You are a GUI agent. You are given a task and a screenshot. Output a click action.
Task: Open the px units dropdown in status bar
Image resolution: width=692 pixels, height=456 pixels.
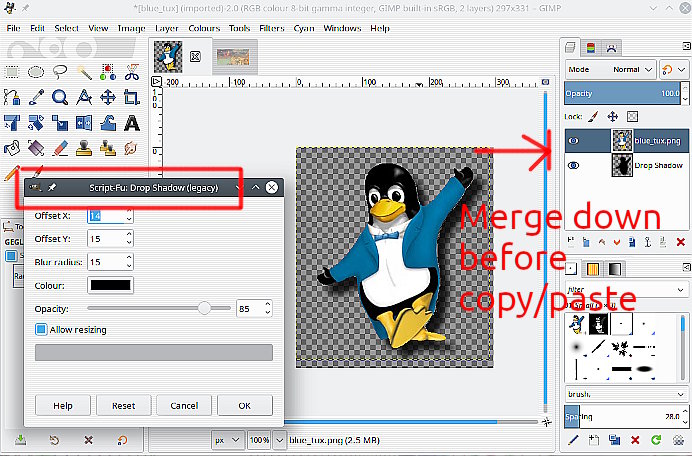[x=227, y=440]
